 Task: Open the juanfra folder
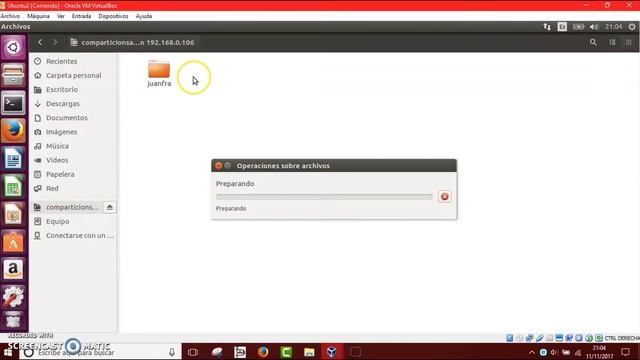pos(159,74)
